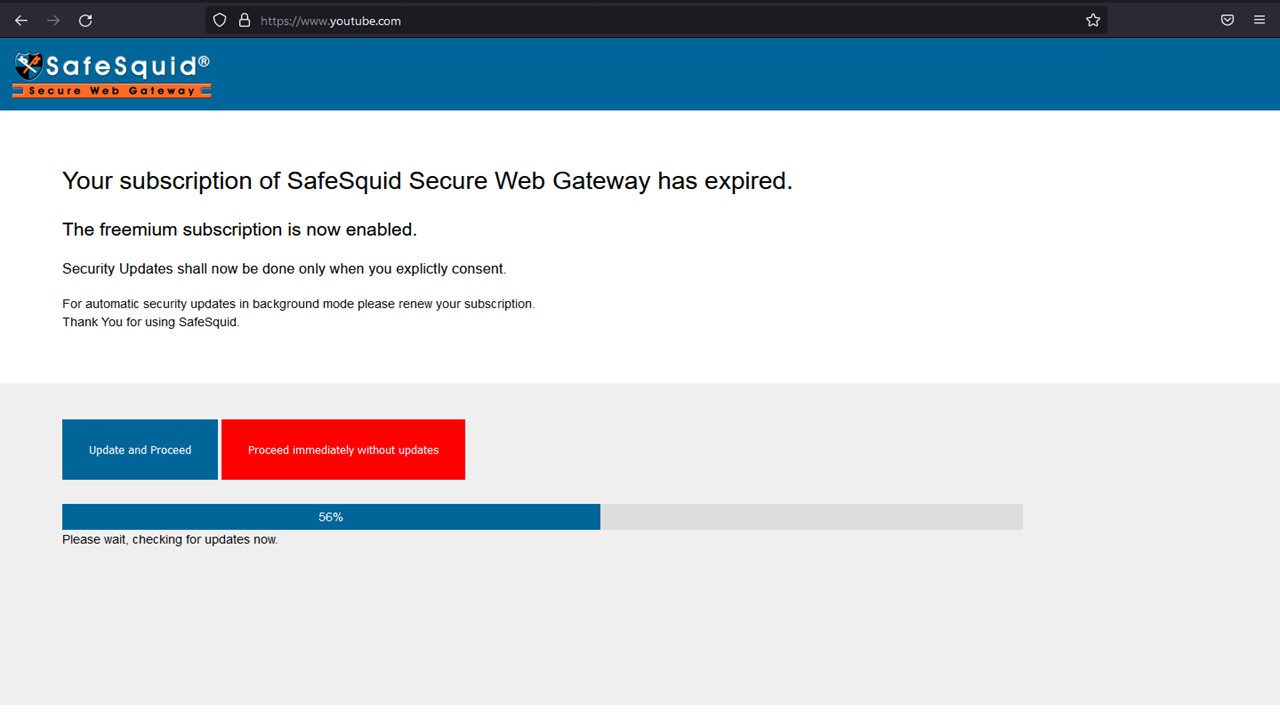The width and height of the screenshot is (1280, 720).
Task: Click the Update and Proceed button
Action: click(x=140, y=450)
